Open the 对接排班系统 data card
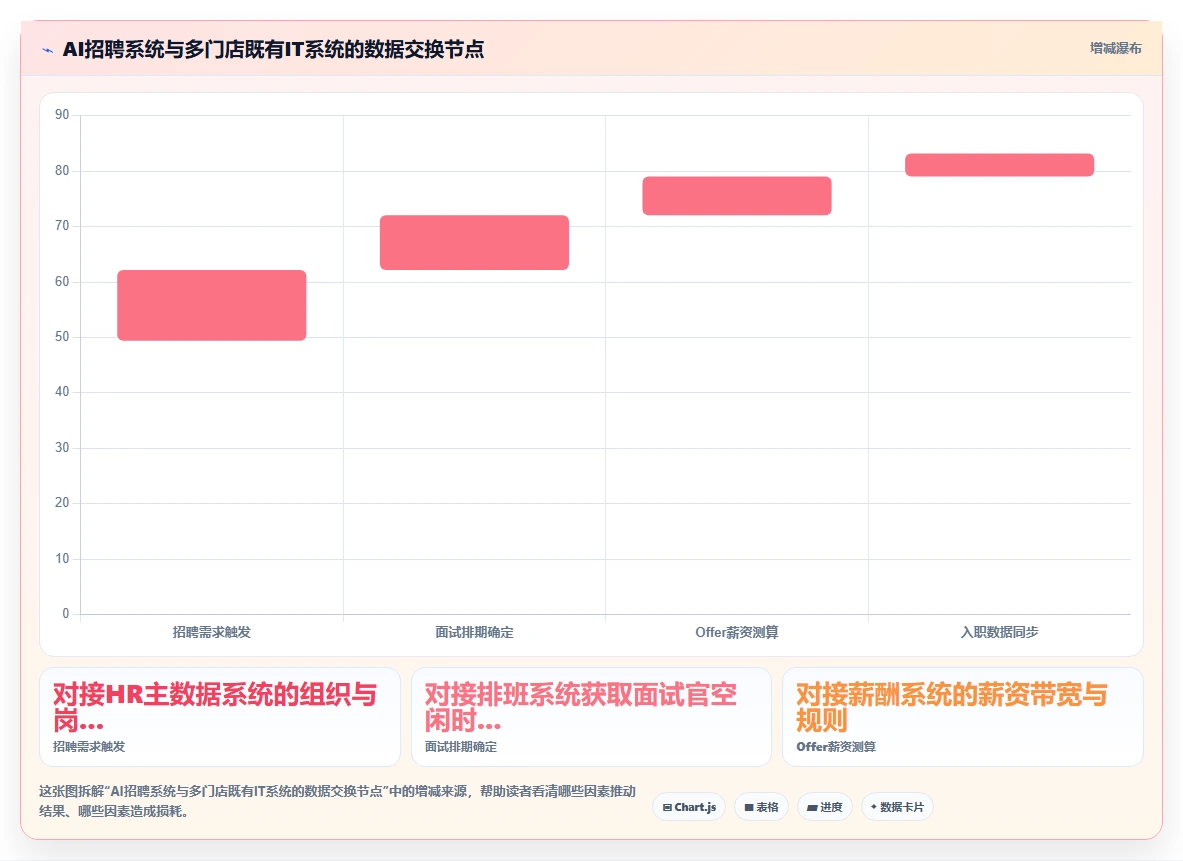 point(591,716)
